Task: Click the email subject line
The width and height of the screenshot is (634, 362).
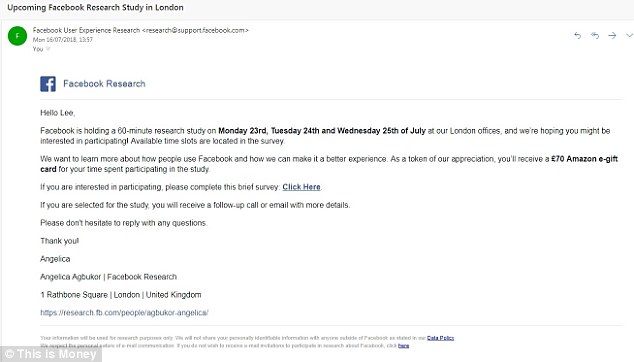Action: point(95,7)
